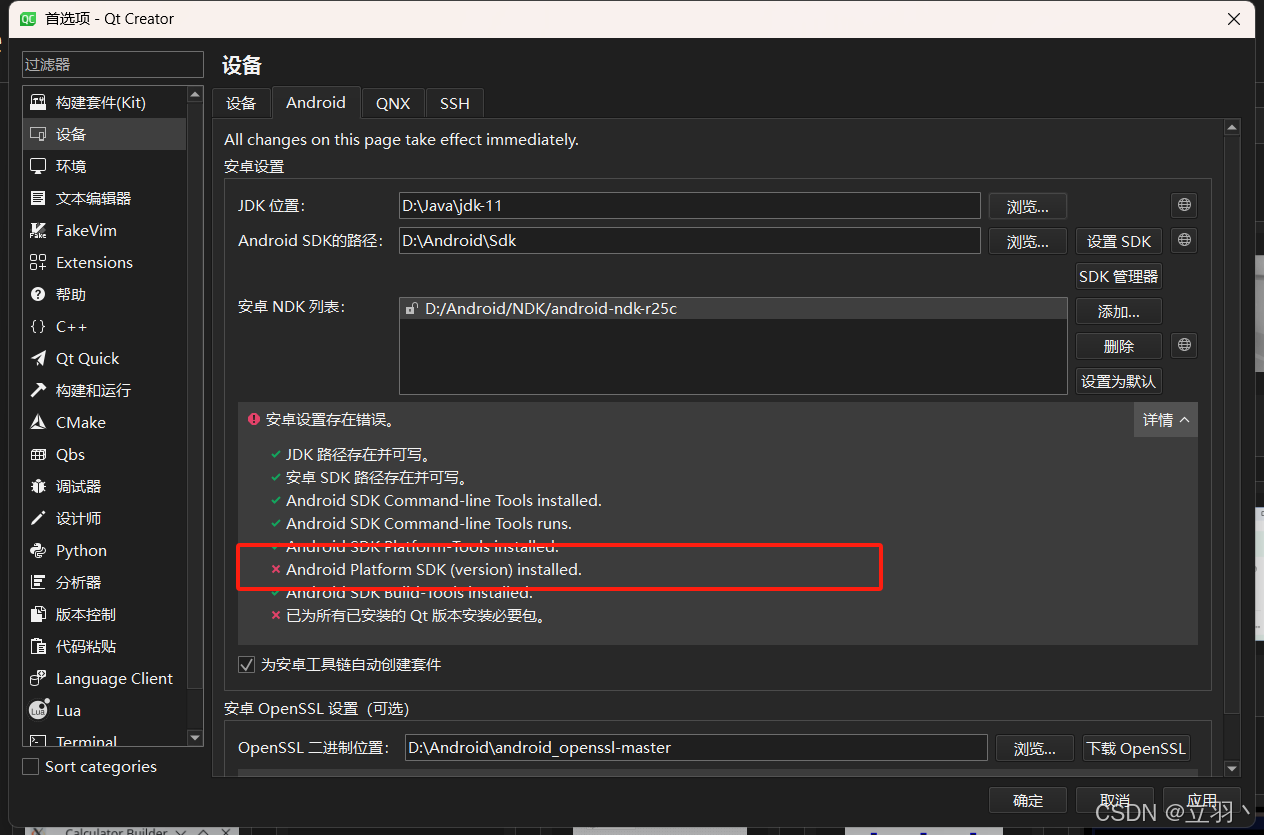Click 下载 OpenSSL
This screenshot has height=835, width=1264.
pos(1136,748)
